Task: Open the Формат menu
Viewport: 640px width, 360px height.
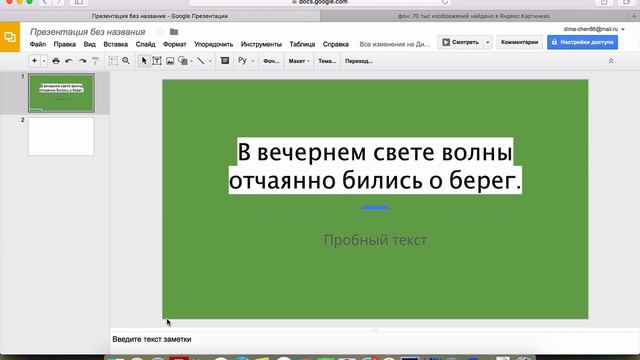Action: pyautogui.click(x=175, y=44)
